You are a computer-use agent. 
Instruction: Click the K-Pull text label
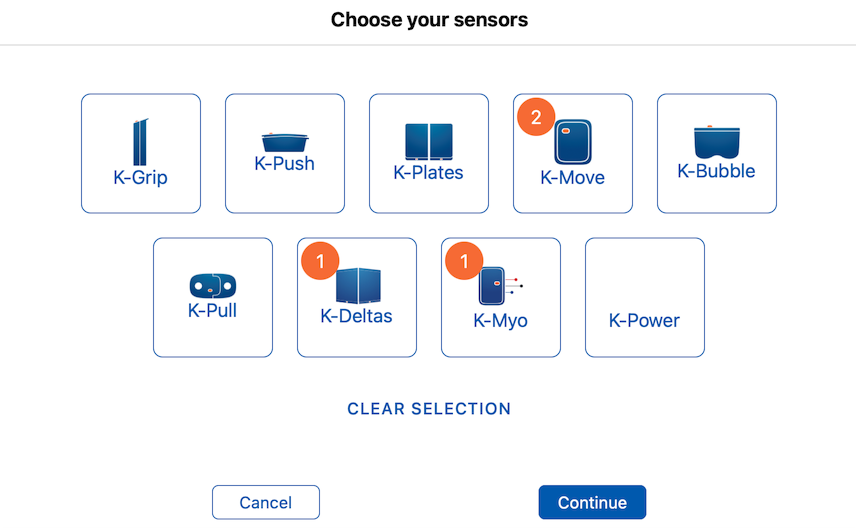[212, 310]
